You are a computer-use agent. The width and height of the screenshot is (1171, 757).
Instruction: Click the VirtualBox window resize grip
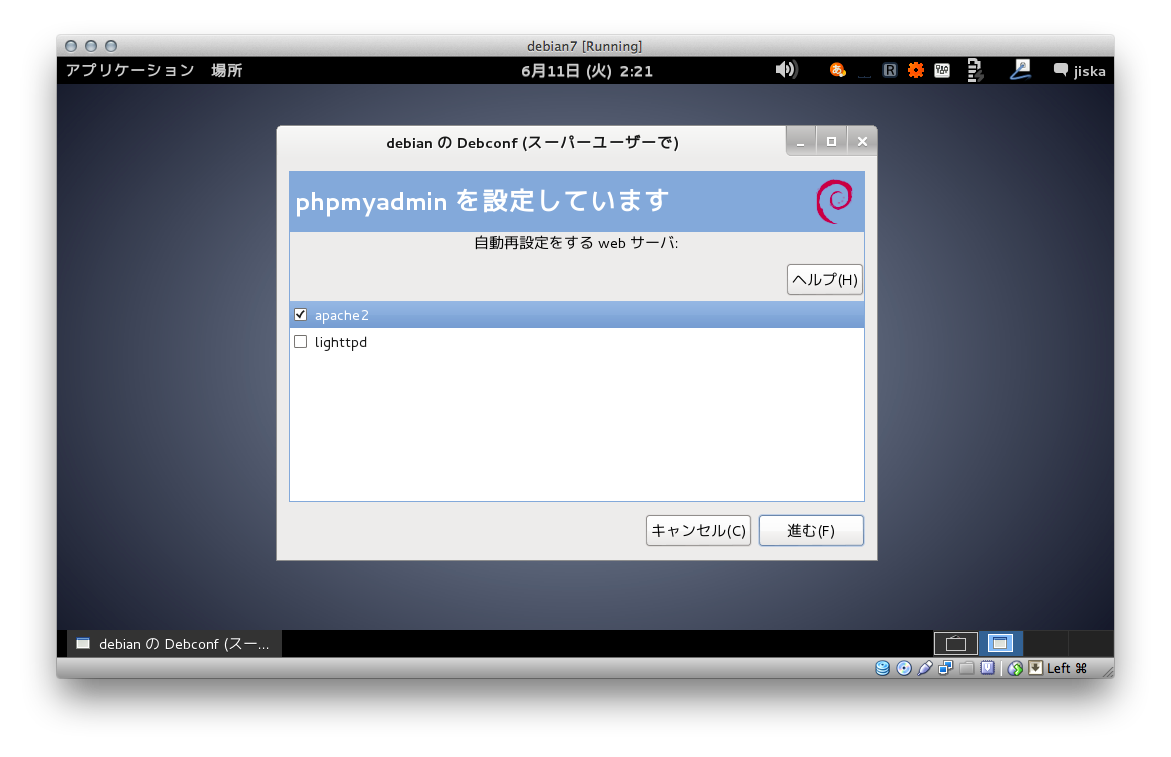(1108, 672)
